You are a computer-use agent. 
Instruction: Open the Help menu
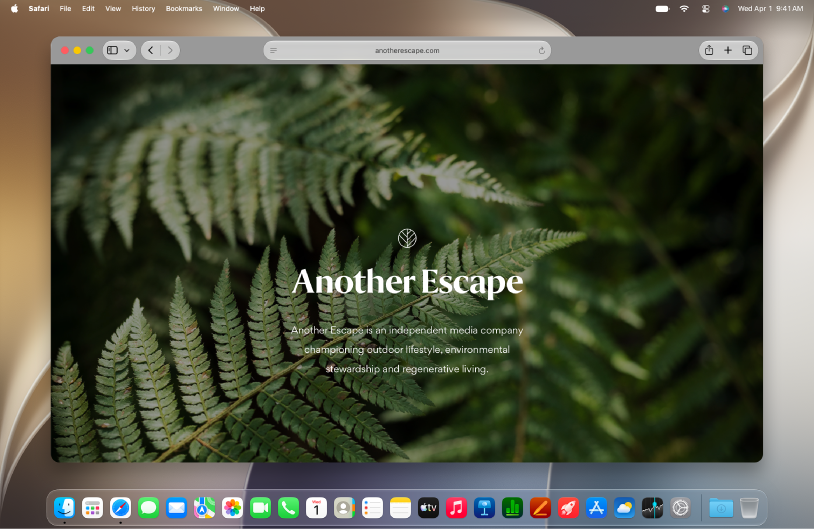[x=257, y=8]
